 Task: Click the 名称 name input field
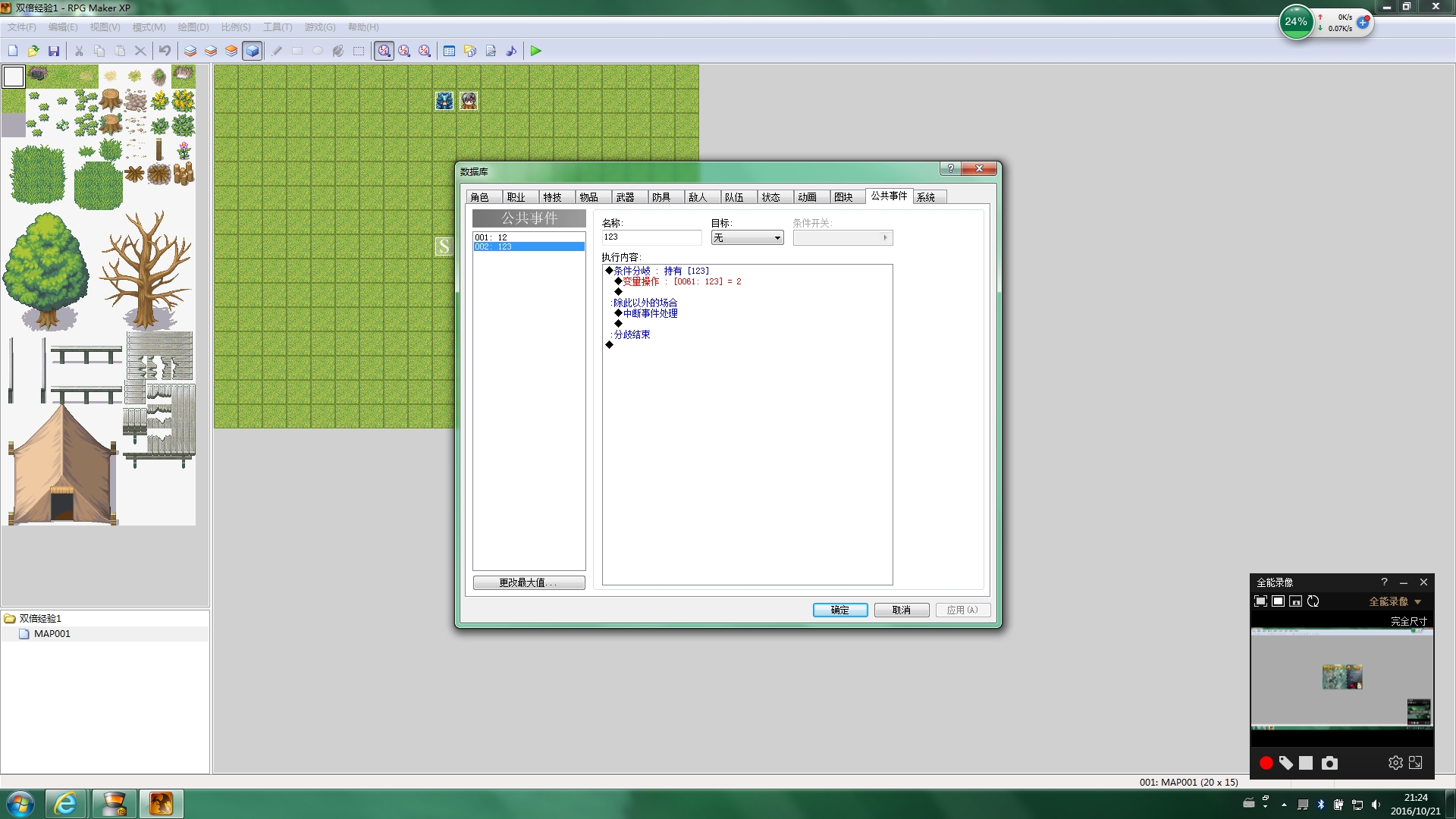tap(651, 237)
